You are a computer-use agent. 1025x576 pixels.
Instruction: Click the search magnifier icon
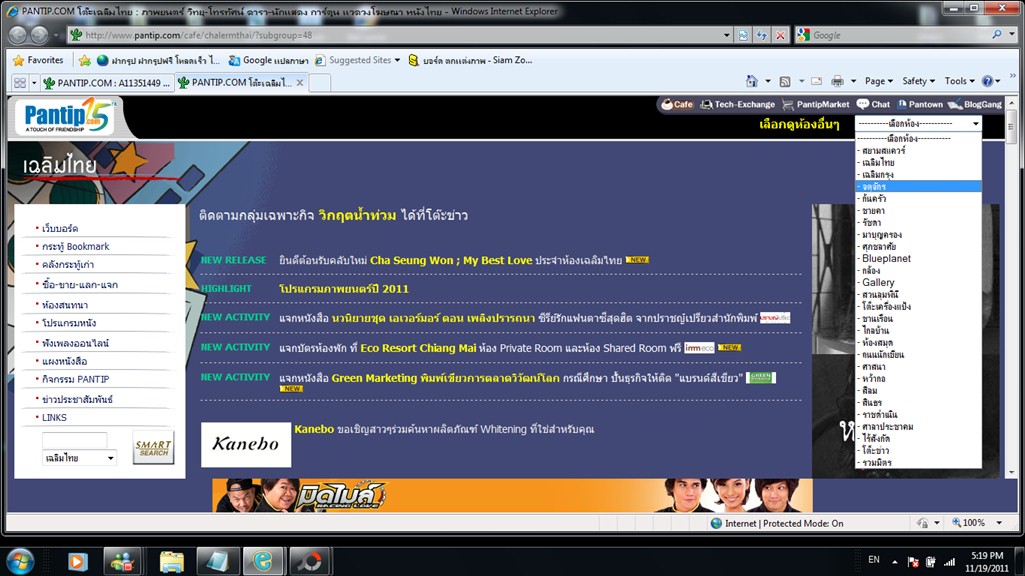[x=996, y=35]
